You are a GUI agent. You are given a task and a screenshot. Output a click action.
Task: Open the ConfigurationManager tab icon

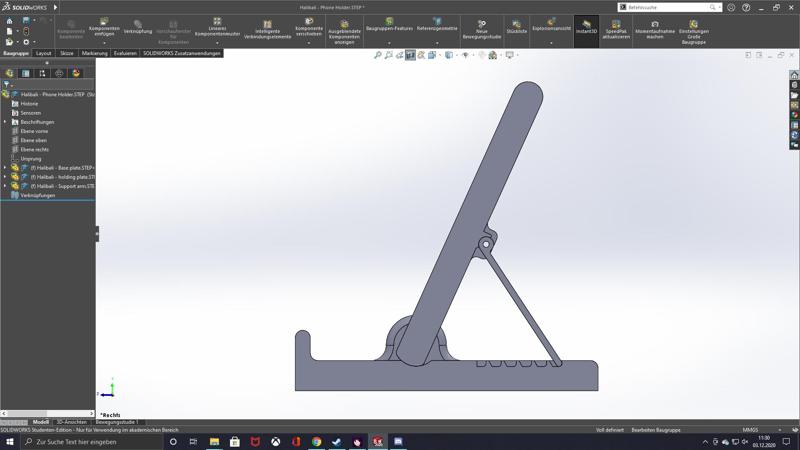[x=42, y=73]
